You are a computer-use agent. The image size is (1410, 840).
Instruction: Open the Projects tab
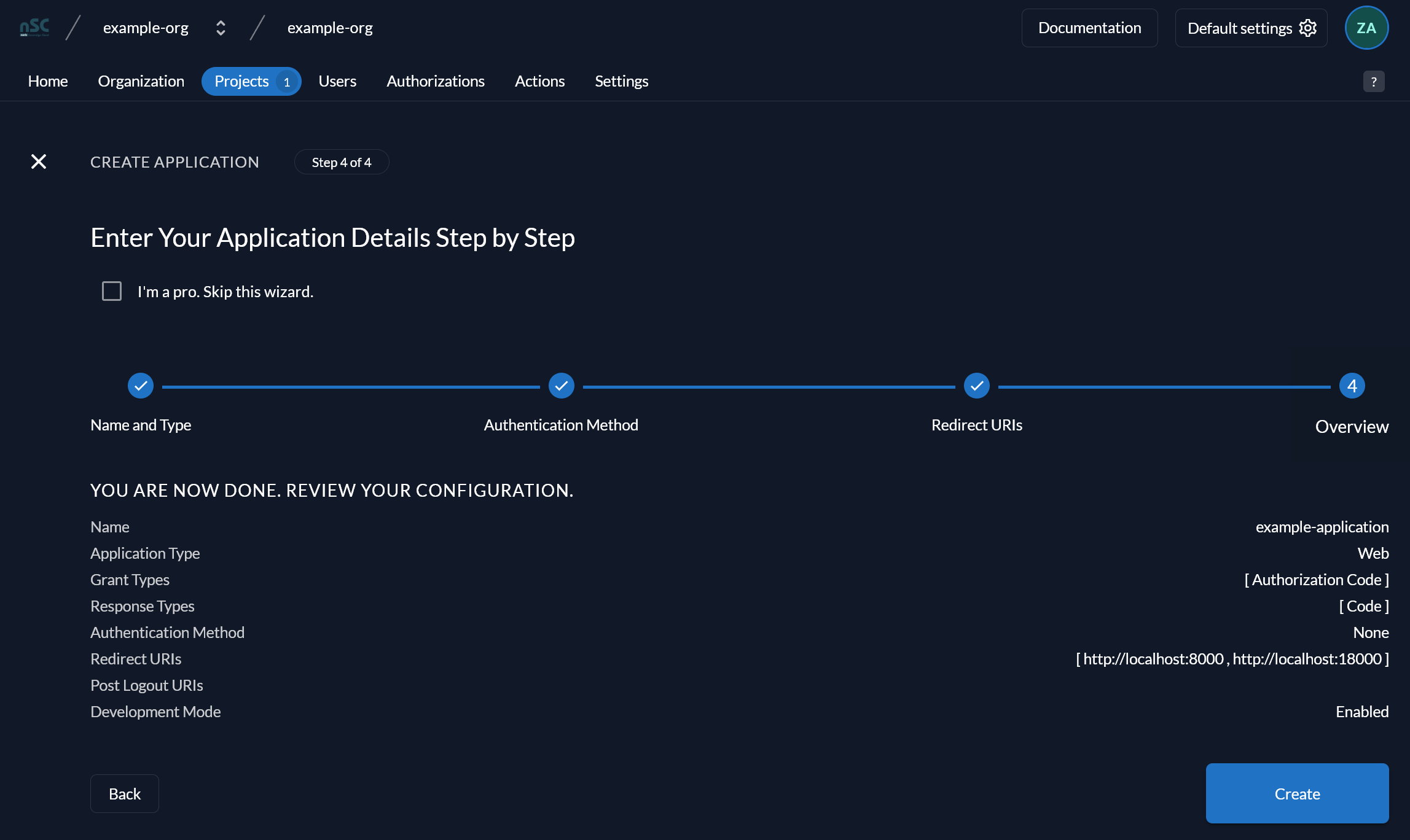(251, 81)
